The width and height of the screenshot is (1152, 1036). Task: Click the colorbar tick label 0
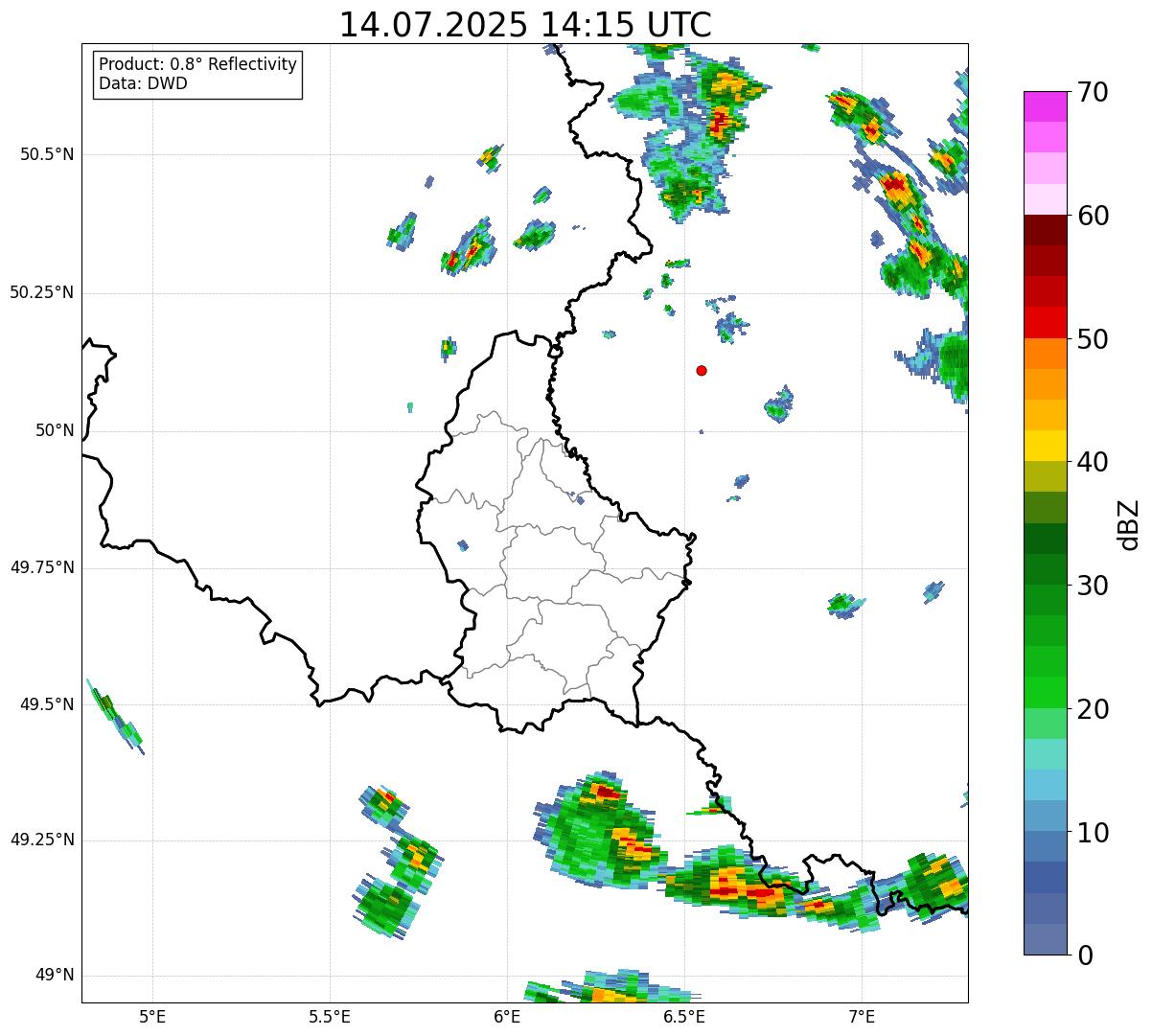1084,955
